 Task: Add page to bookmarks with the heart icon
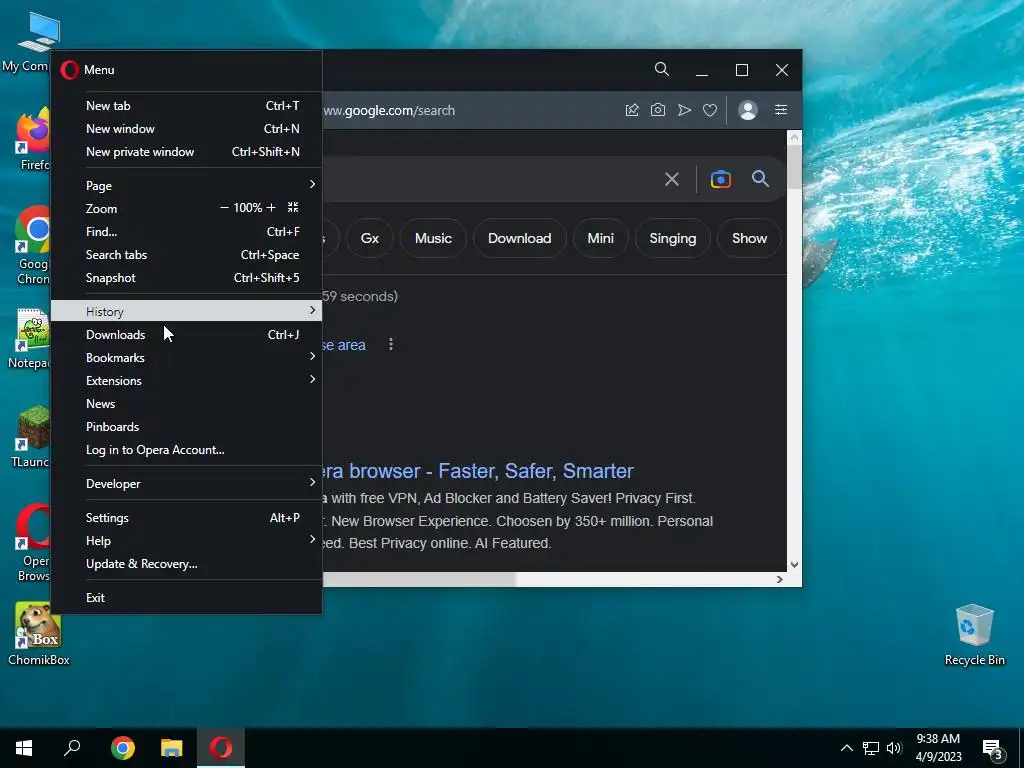coord(710,110)
